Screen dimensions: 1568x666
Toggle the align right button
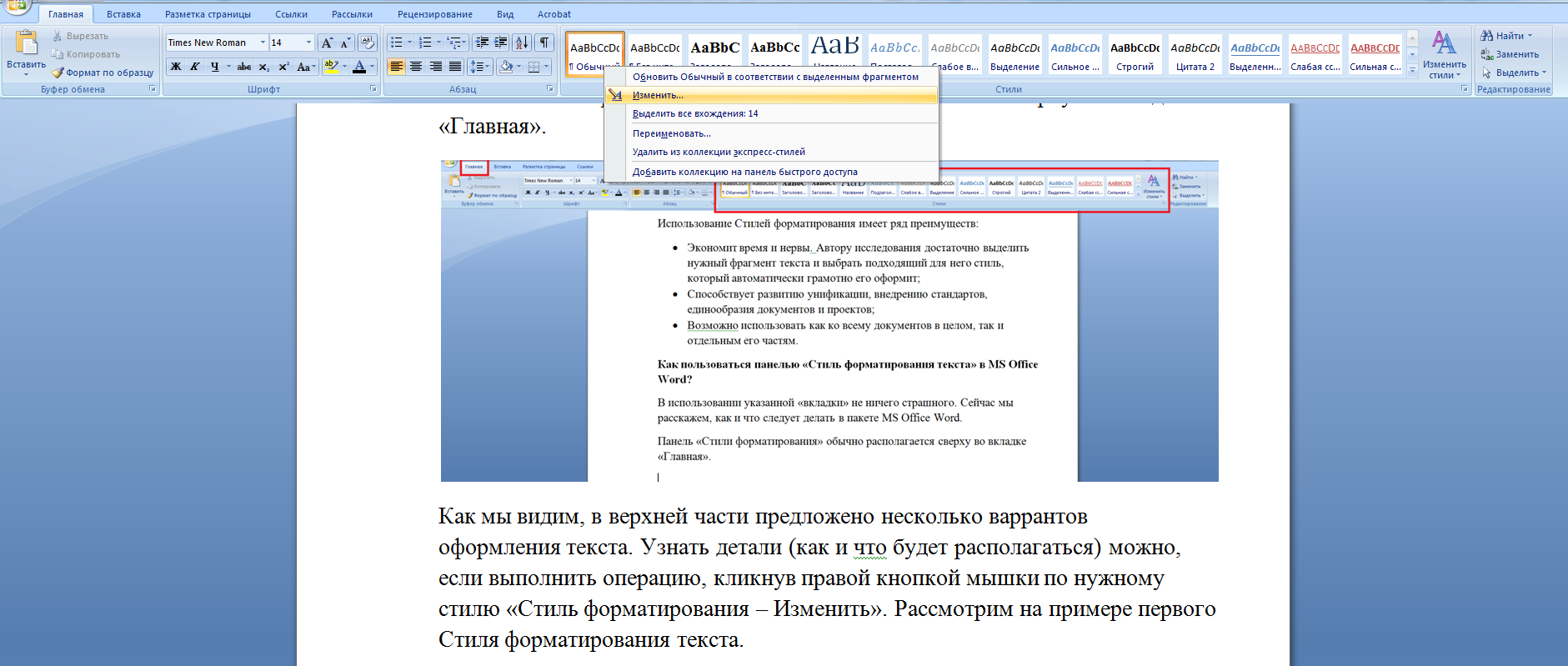click(x=436, y=67)
